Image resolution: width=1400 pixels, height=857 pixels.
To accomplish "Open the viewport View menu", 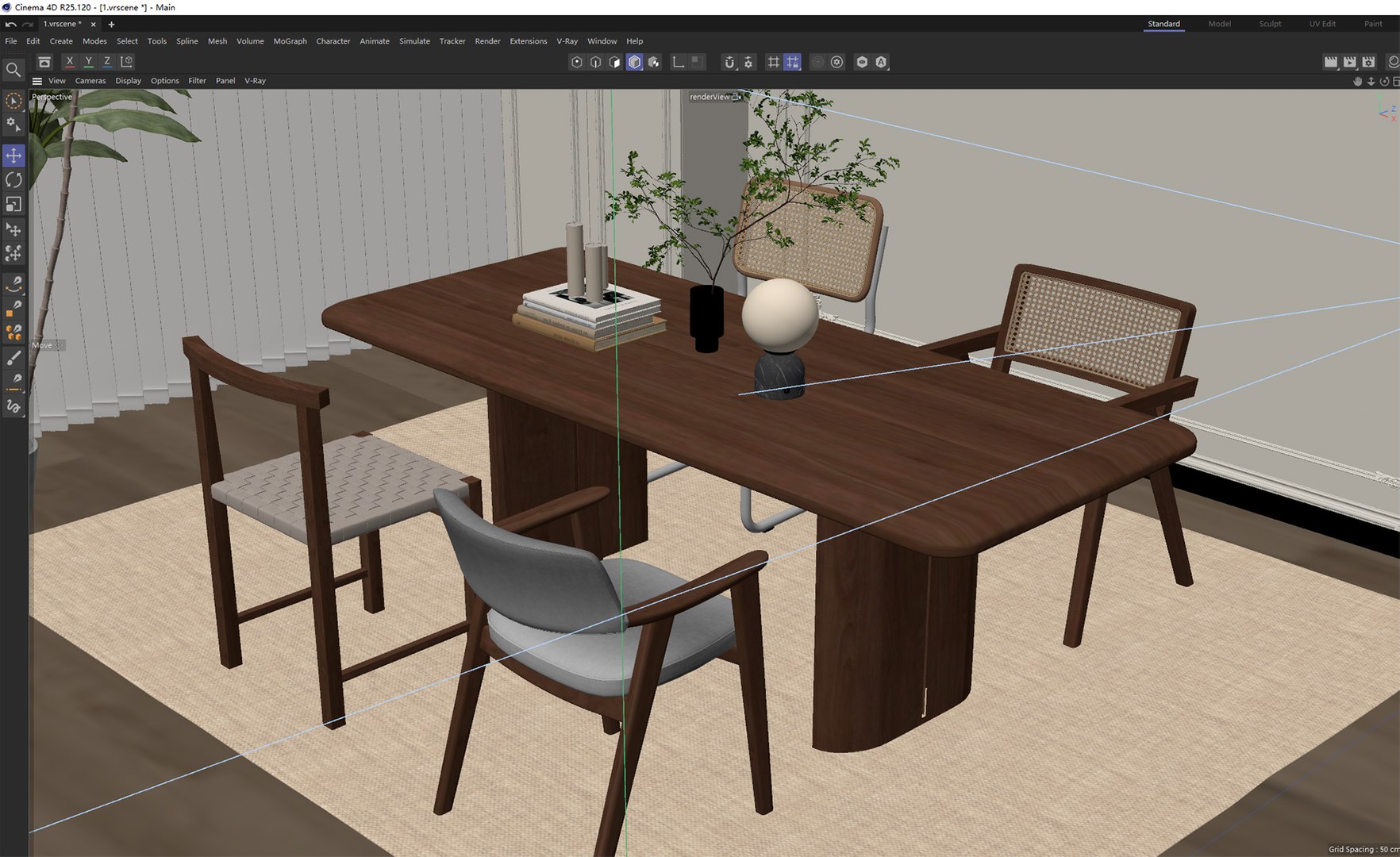I will pos(57,81).
